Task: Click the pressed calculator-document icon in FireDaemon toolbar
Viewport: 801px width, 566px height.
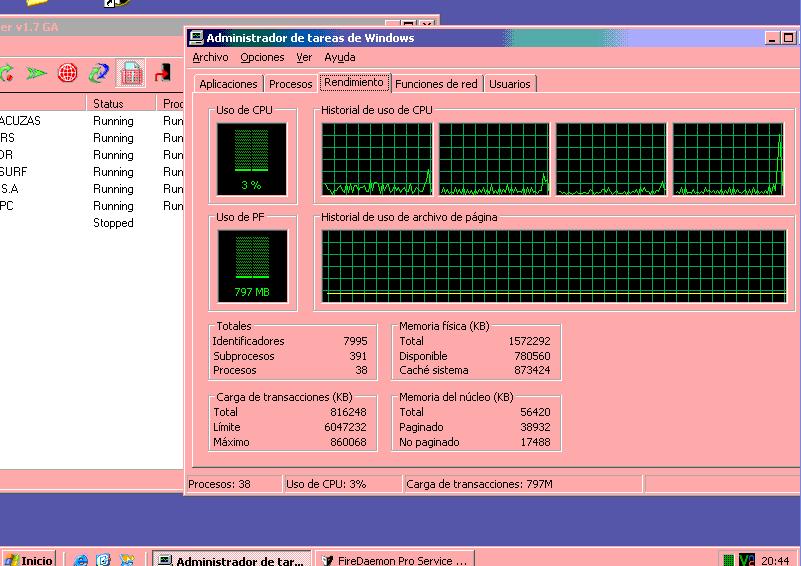Action: coord(131,73)
